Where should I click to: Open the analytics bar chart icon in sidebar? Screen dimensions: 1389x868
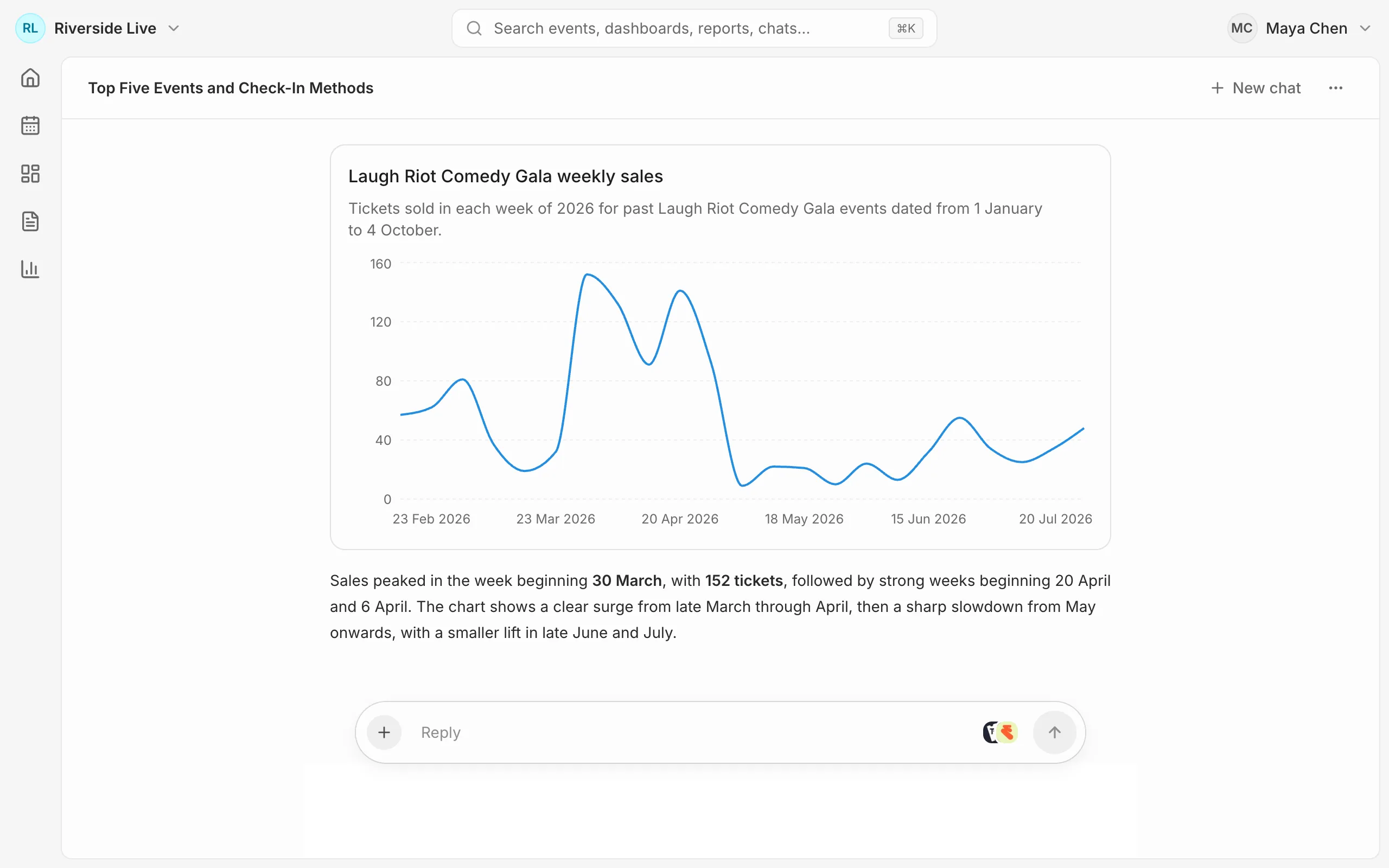point(30,269)
